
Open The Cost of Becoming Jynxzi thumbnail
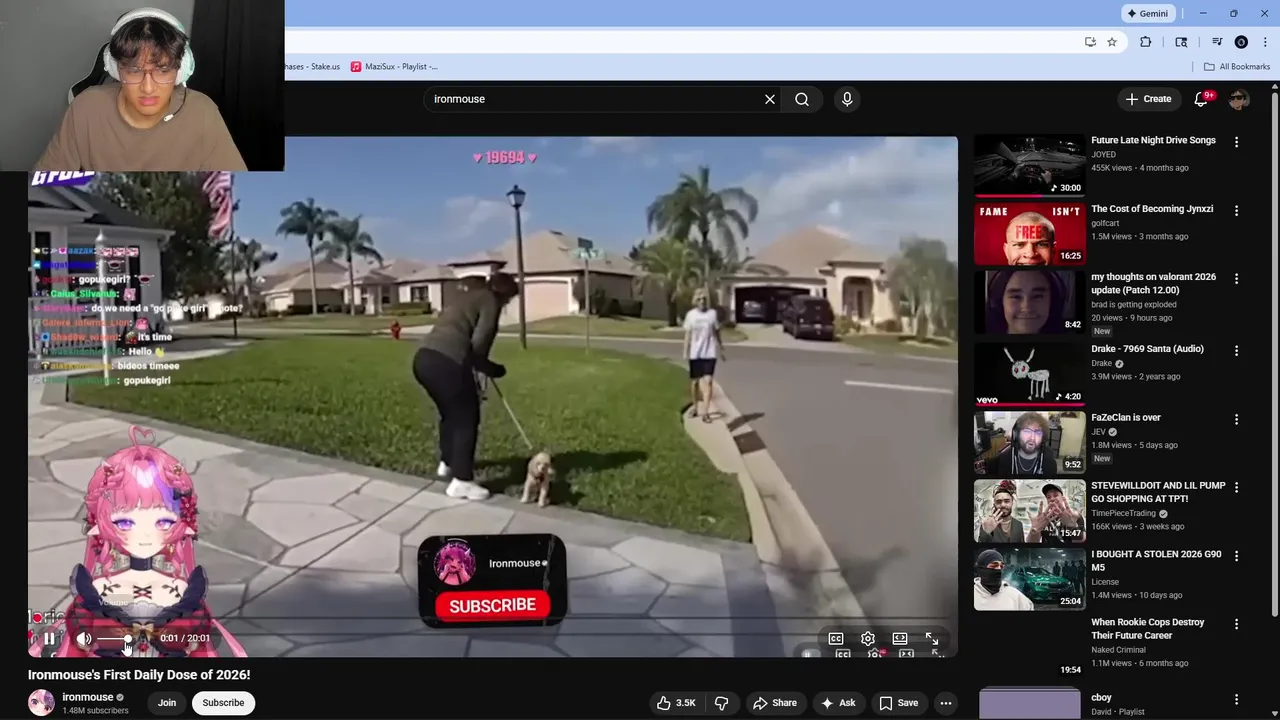[x=1029, y=234]
